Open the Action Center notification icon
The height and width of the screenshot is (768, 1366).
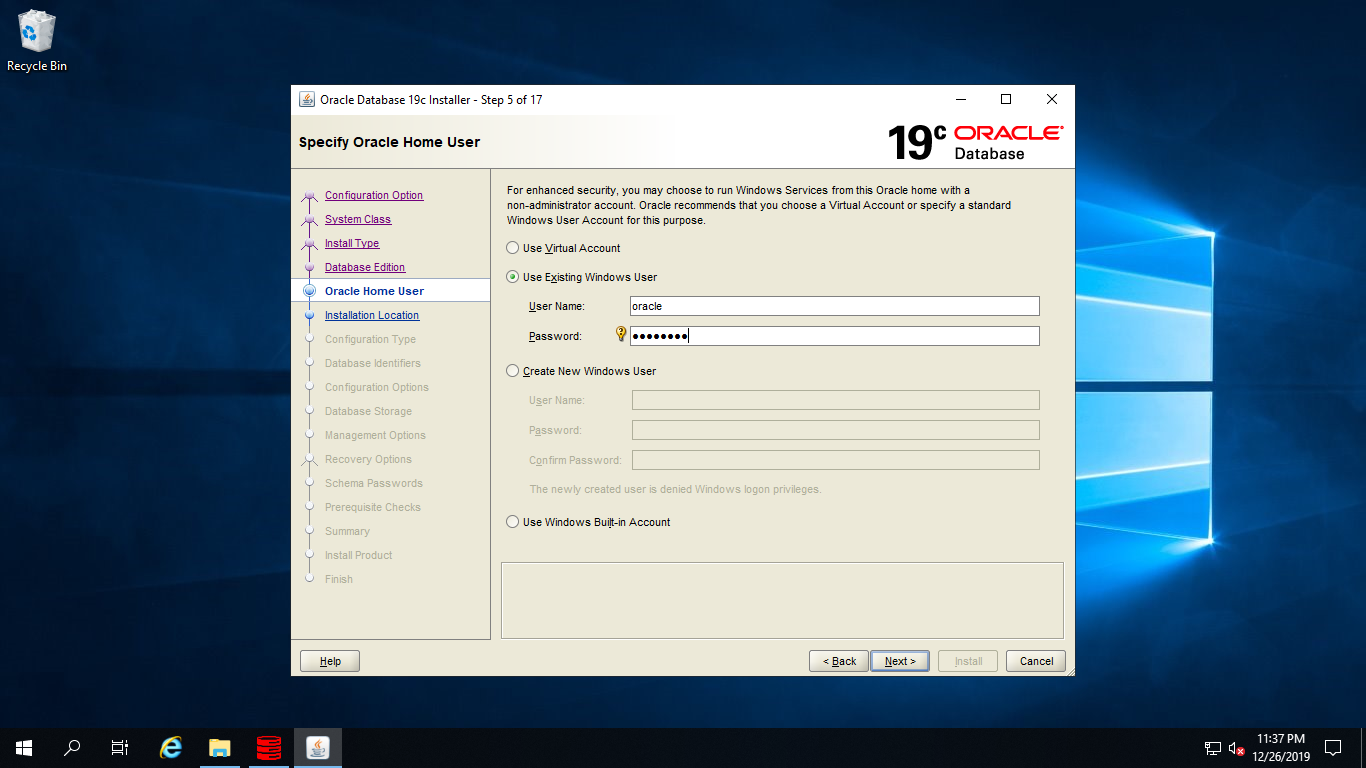pos(1333,747)
